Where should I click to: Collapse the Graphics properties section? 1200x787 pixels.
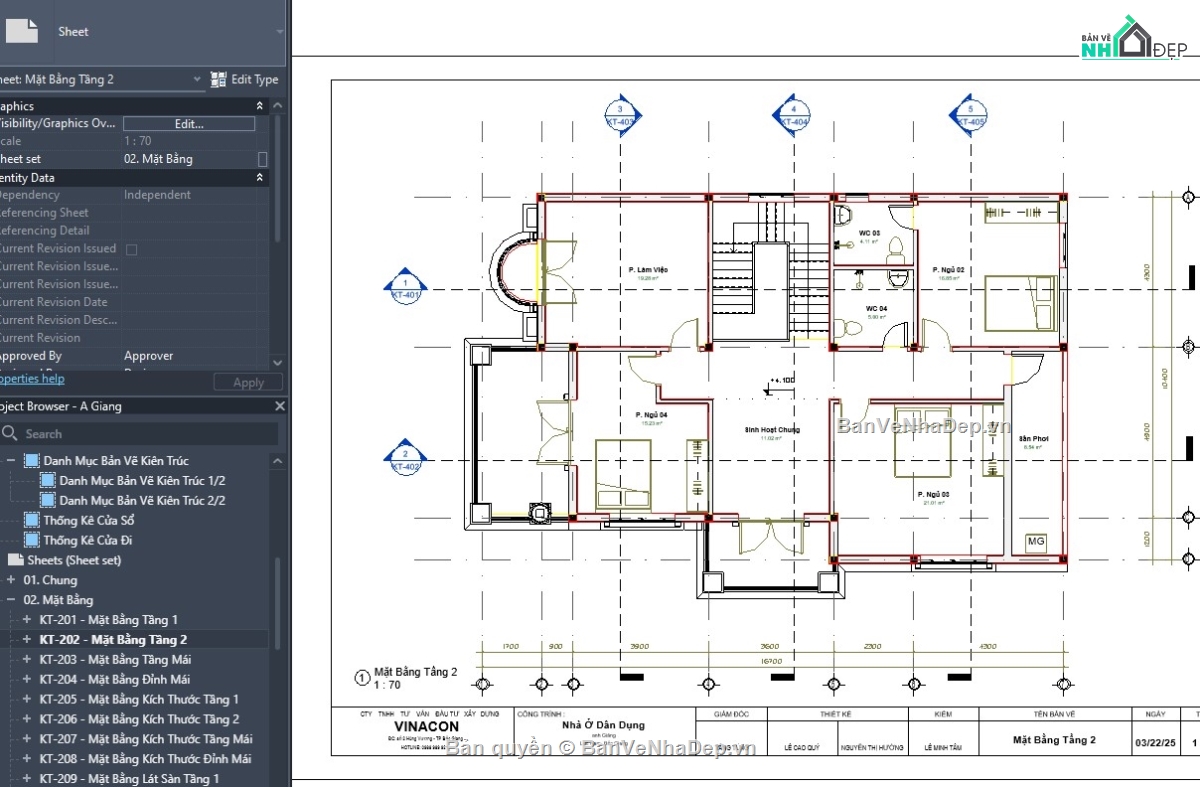click(260, 106)
